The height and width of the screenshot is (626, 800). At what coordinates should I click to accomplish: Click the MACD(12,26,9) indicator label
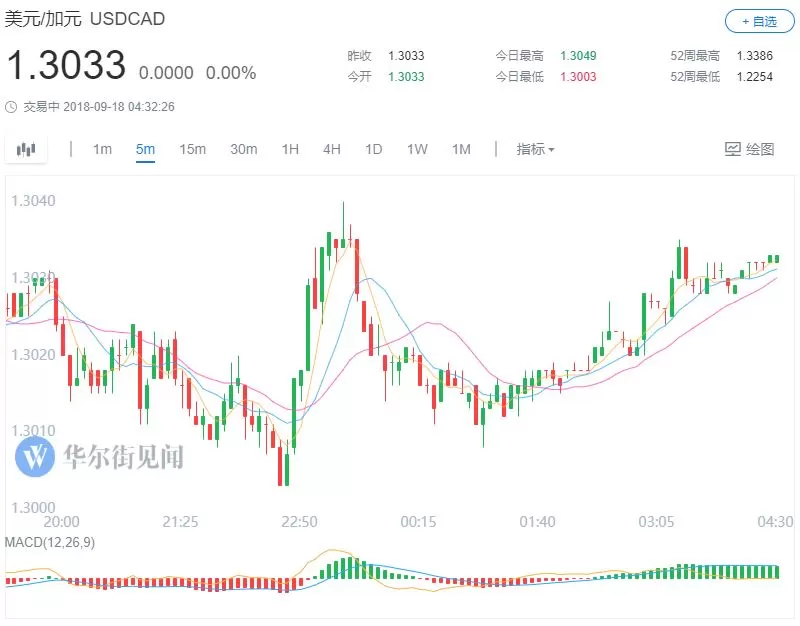click(x=49, y=542)
